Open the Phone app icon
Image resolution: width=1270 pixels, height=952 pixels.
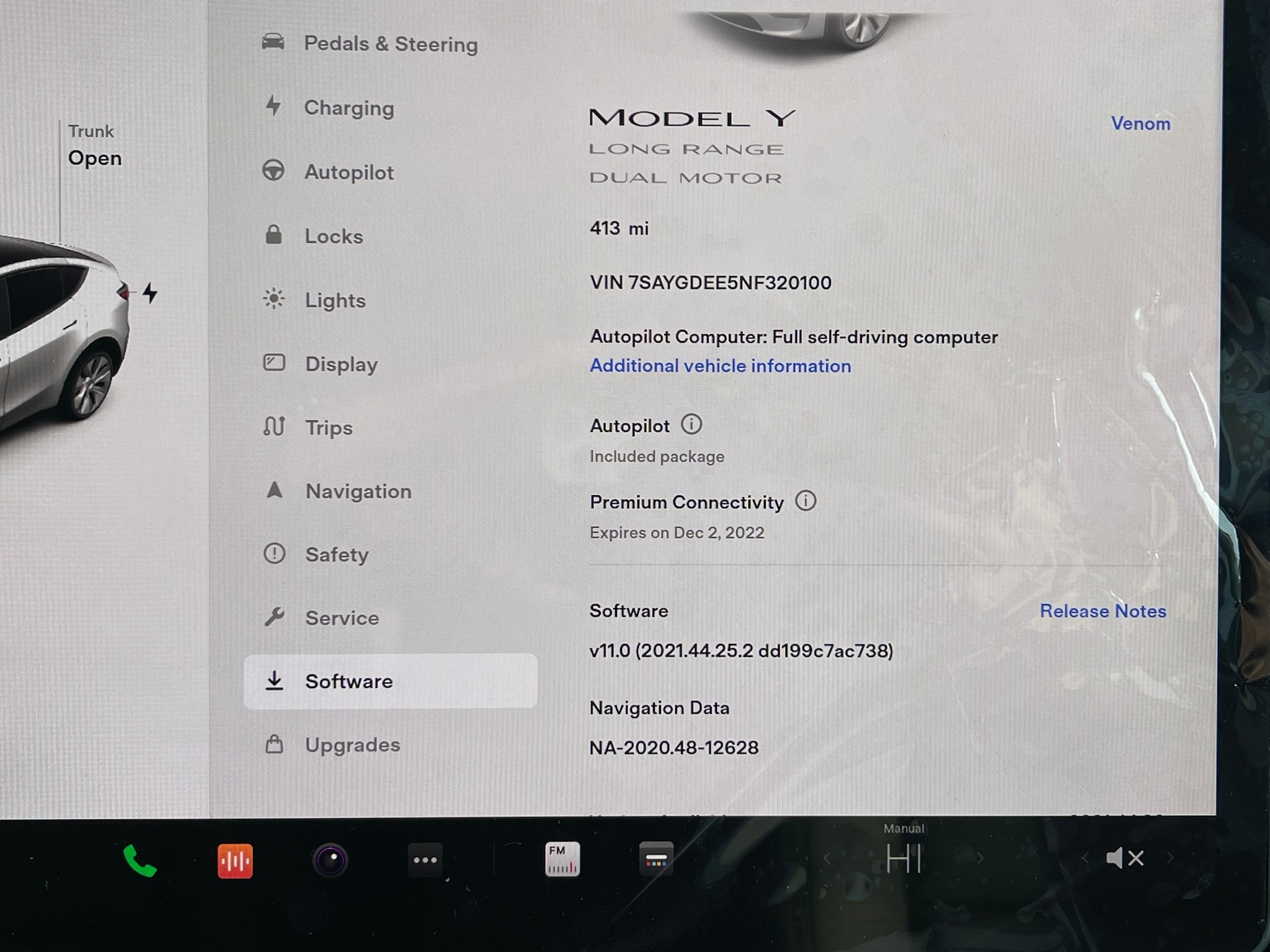pyautogui.click(x=140, y=860)
